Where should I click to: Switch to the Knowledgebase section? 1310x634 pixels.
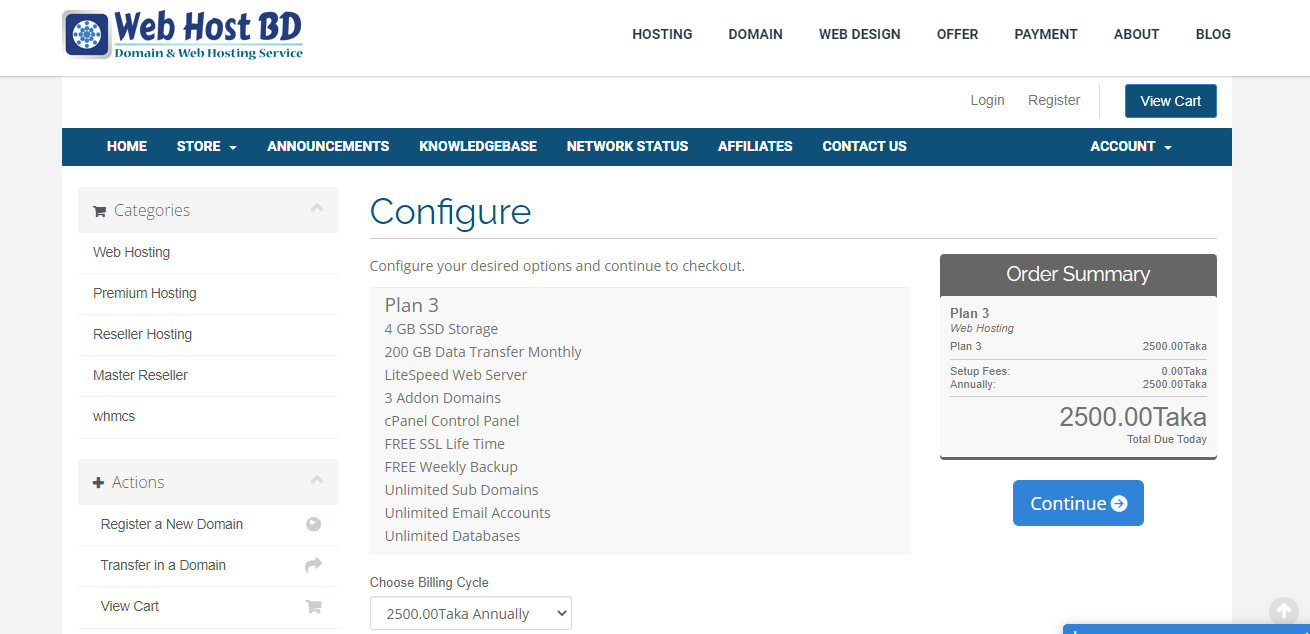[478, 146]
